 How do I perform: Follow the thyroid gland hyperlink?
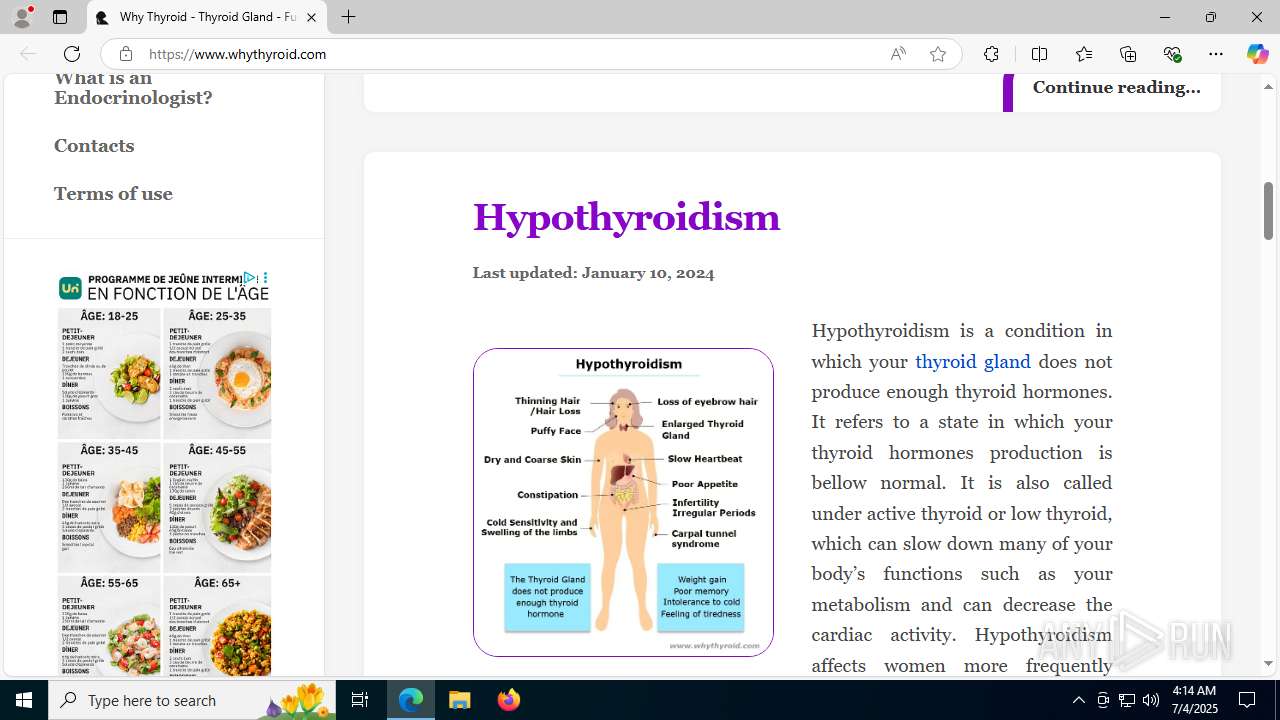pos(972,361)
